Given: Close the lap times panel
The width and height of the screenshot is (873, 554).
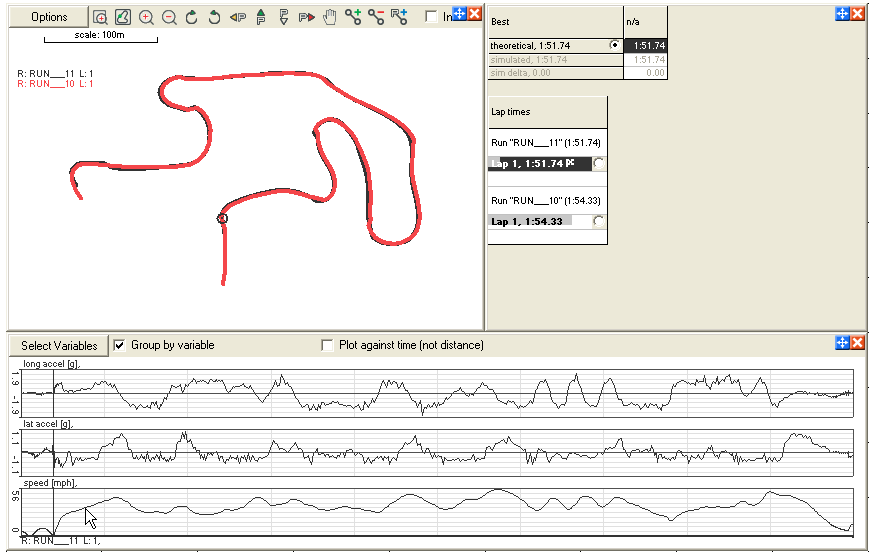Looking at the screenshot, I should tap(858, 13).
